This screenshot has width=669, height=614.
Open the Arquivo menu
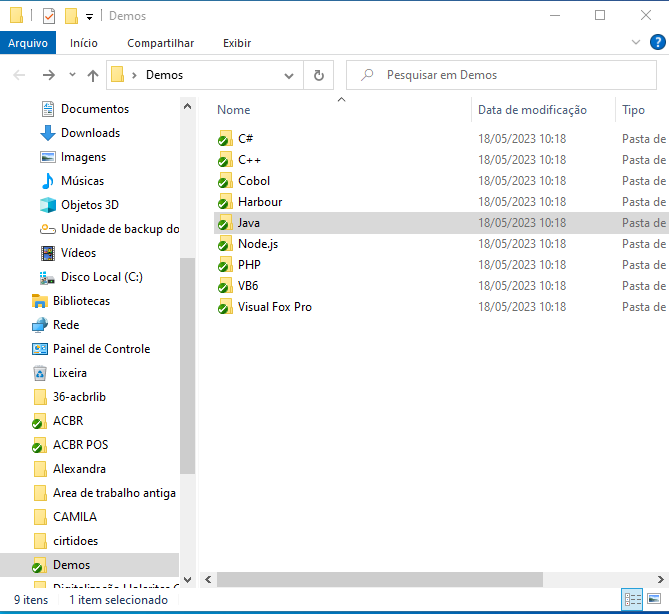pyautogui.click(x=28, y=43)
